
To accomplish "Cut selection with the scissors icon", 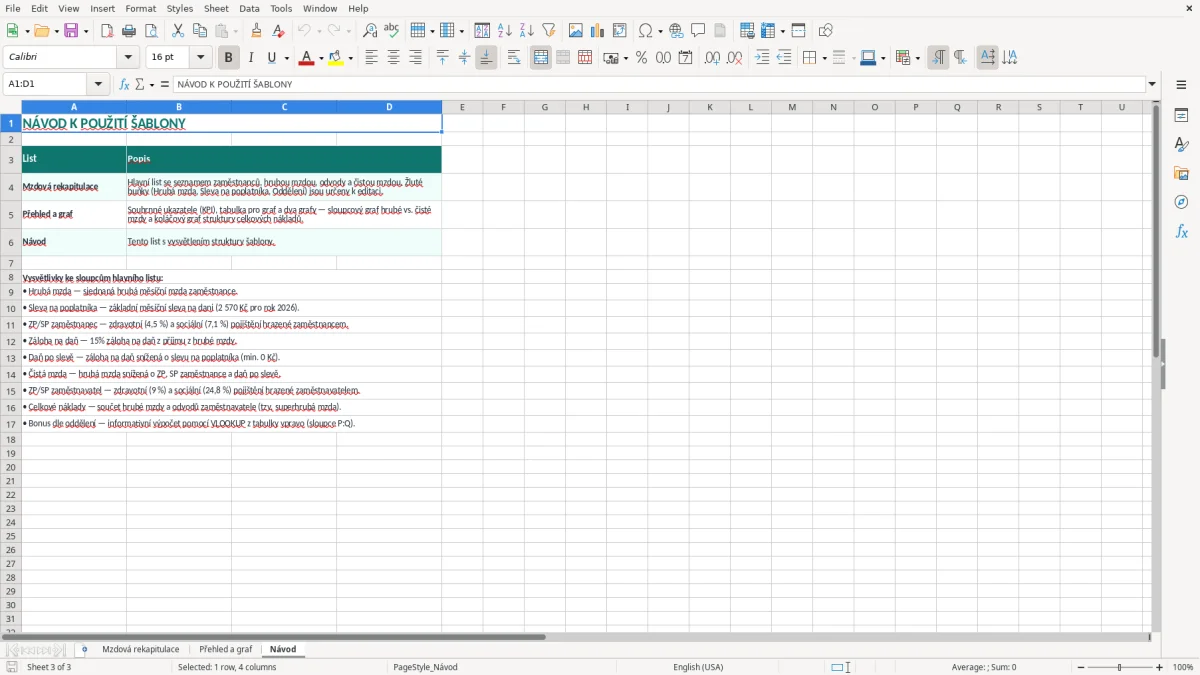I will pyautogui.click(x=178, y=31).
